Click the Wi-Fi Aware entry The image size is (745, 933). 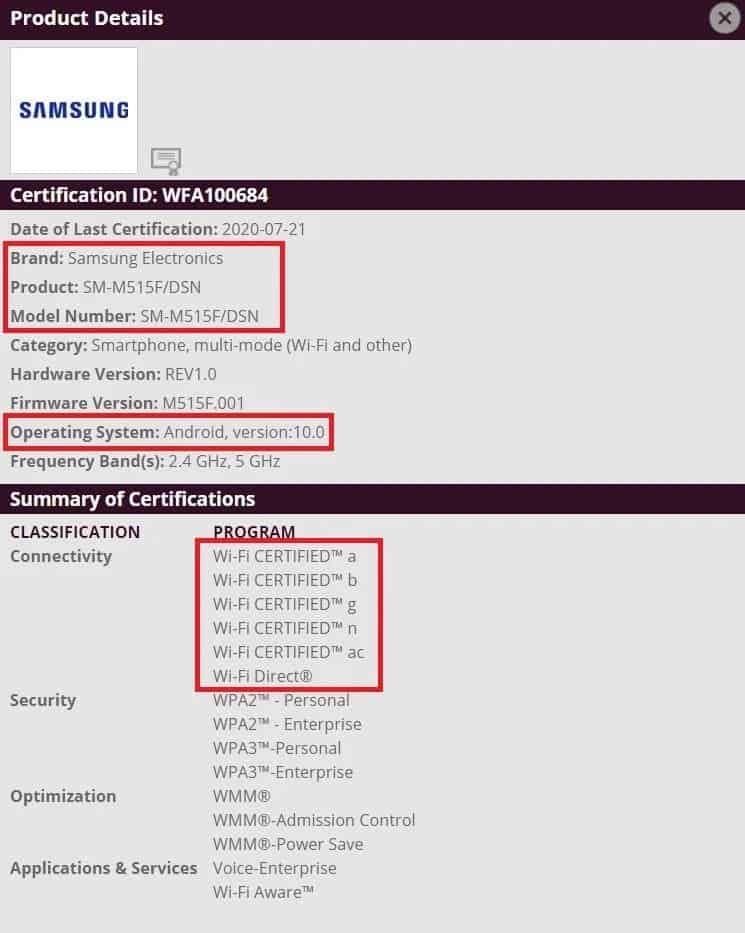(264, 892)
